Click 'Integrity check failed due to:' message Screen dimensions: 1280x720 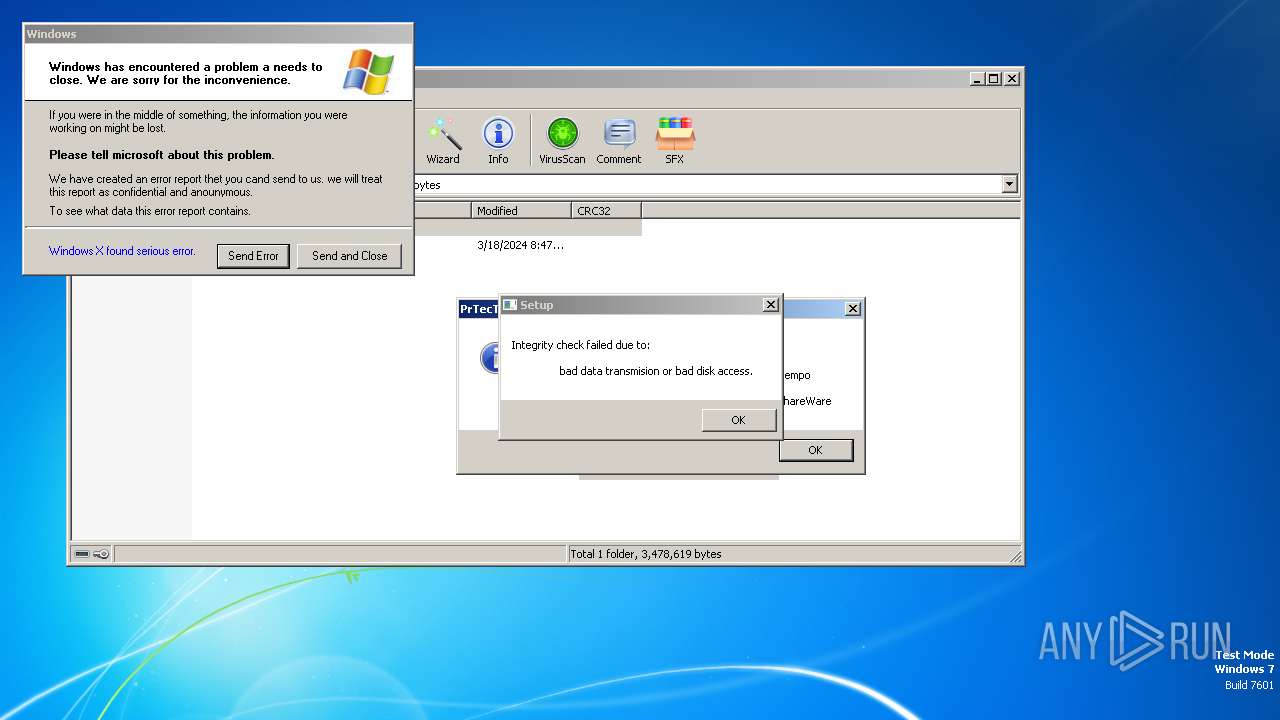580,345
